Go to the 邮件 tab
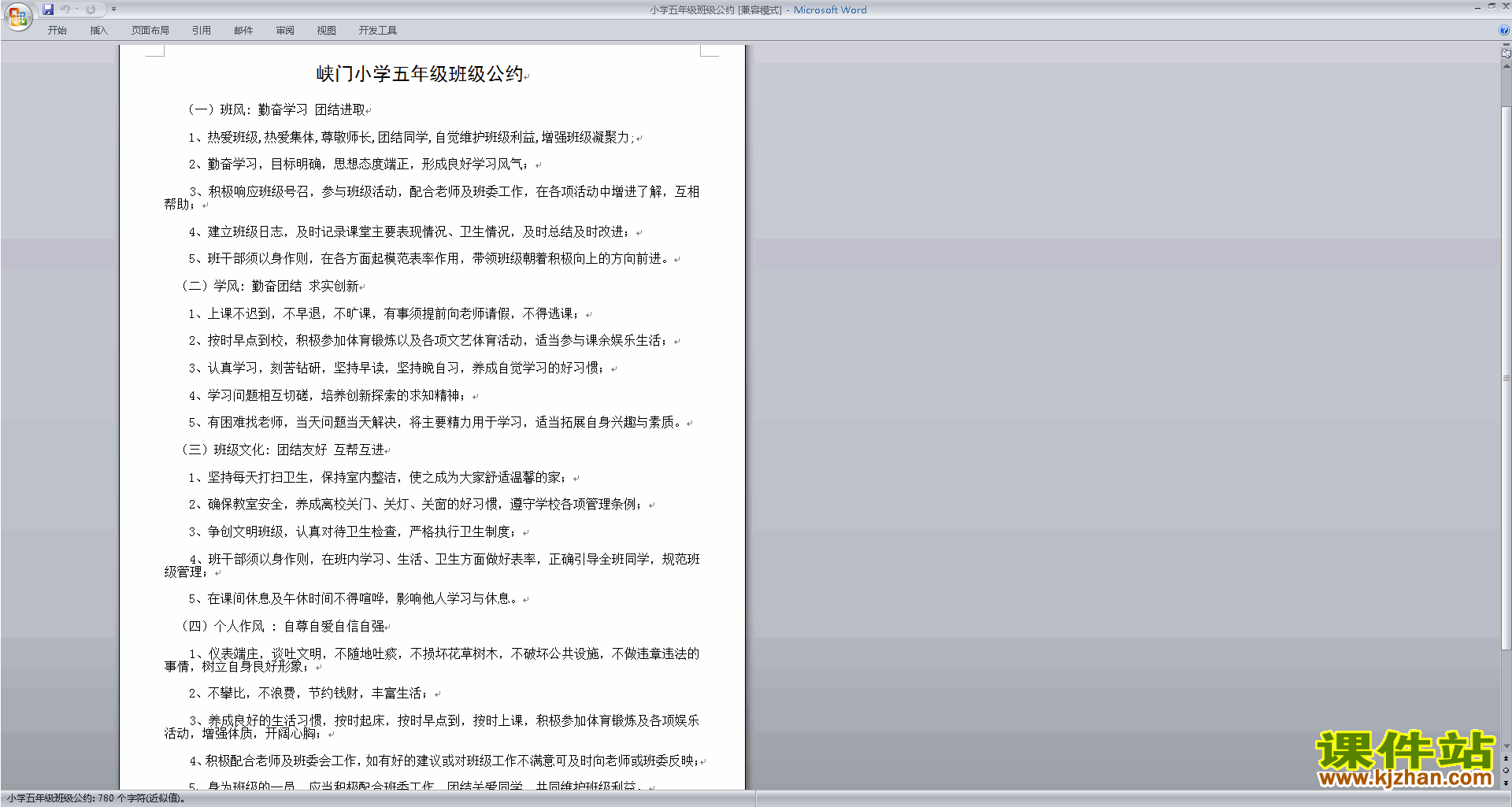Viewport: 1512px width, 807px height. point(243,31)
